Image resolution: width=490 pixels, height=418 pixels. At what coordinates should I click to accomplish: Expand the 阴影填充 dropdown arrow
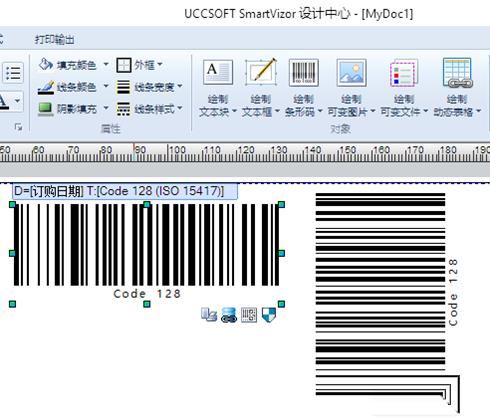pos(106,108)
